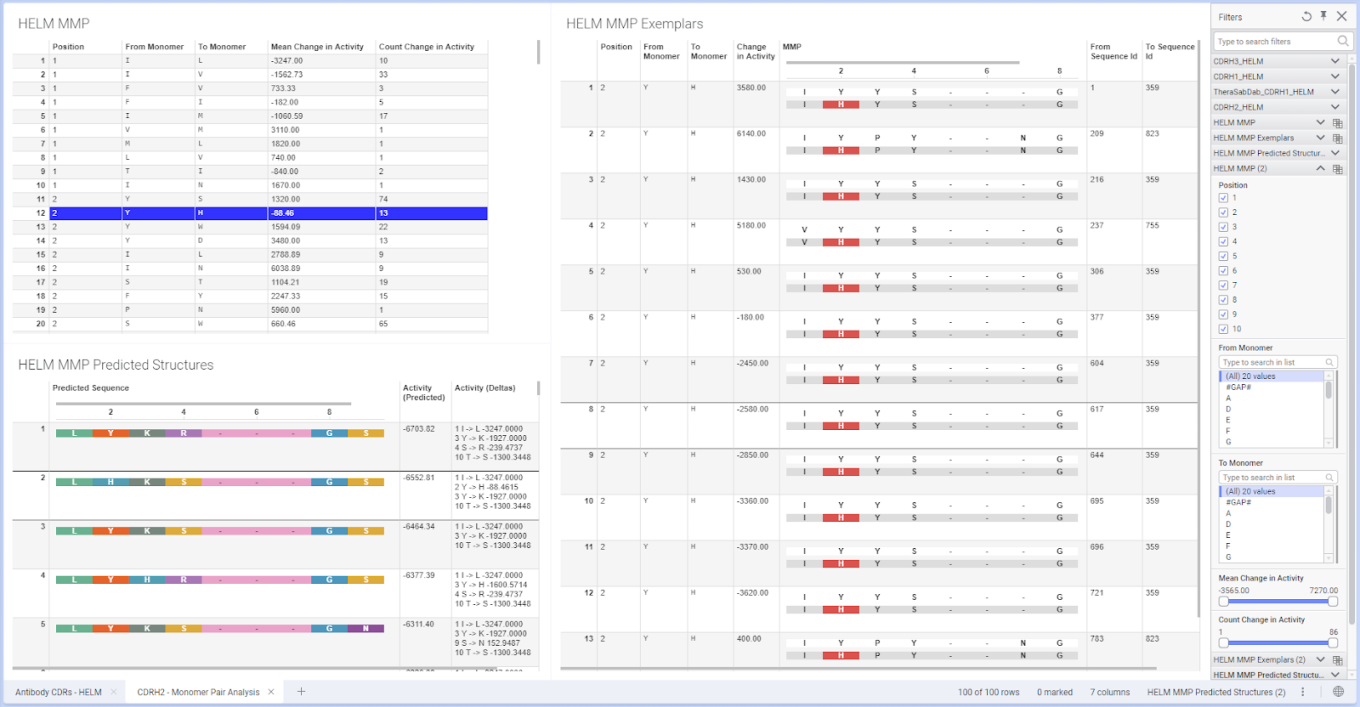This screenshot has width=1360, height=707.
Task: Disable the Position 10 checkbox
Action: (x=1224, y=329)
